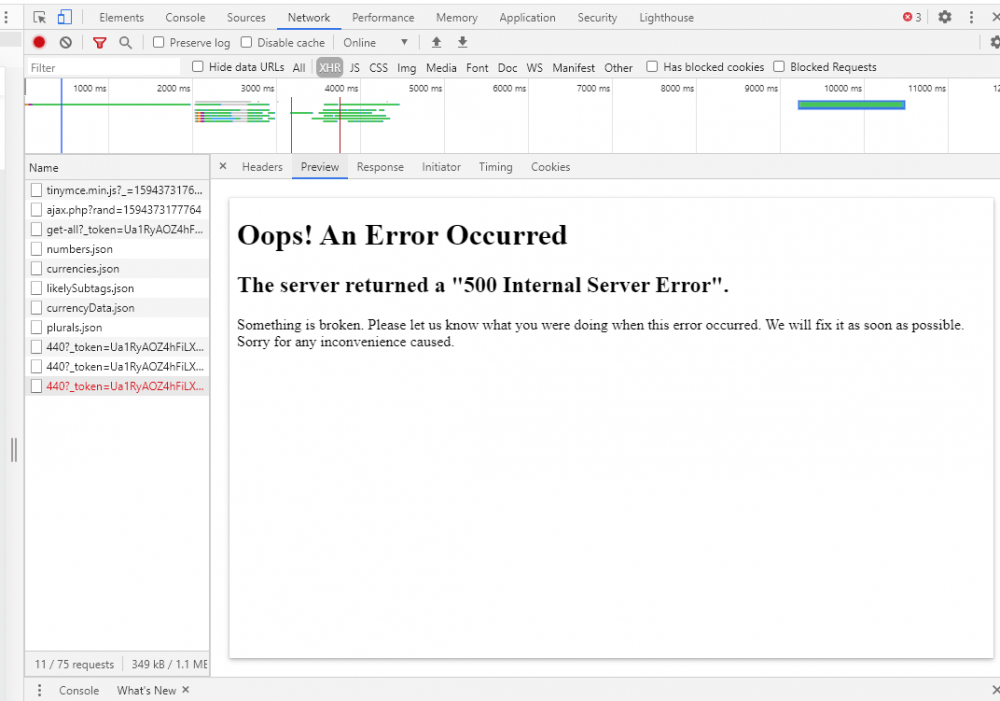Enable the Preserve log checkbox
Viewport: 1000px width, 701px height.
[x=159, y=42]
